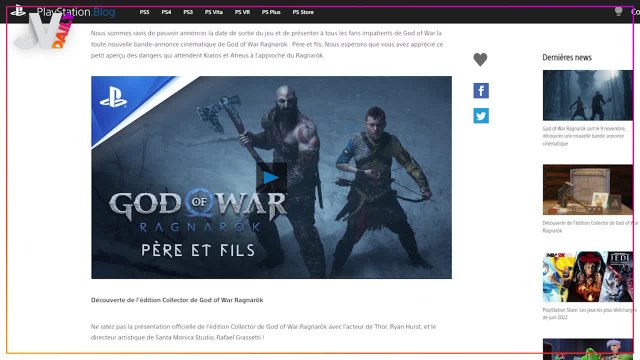Visit the PS Store navigation link
The width and height of the screenshot is (640, 360).
click(303, 12)
